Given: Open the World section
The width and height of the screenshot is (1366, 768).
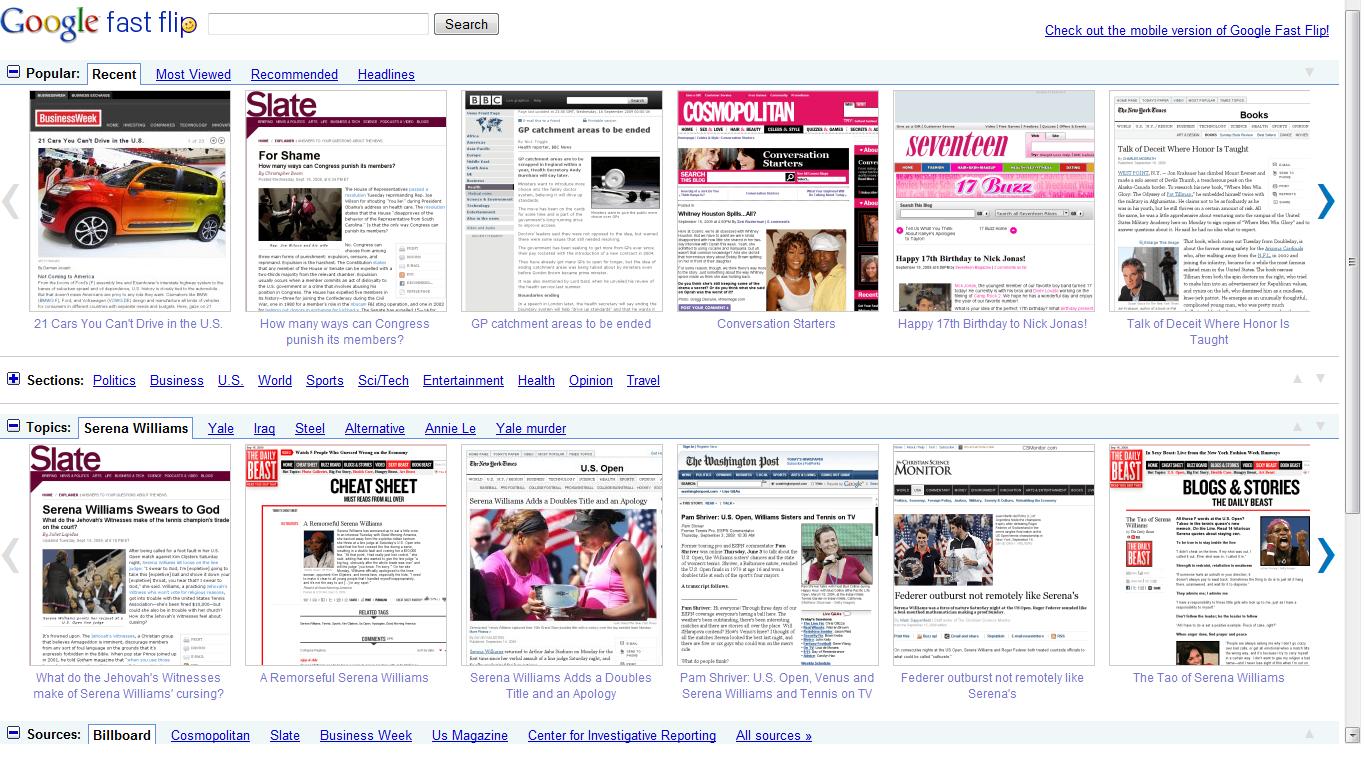Looking at the screenshot, I should [275, 380].
